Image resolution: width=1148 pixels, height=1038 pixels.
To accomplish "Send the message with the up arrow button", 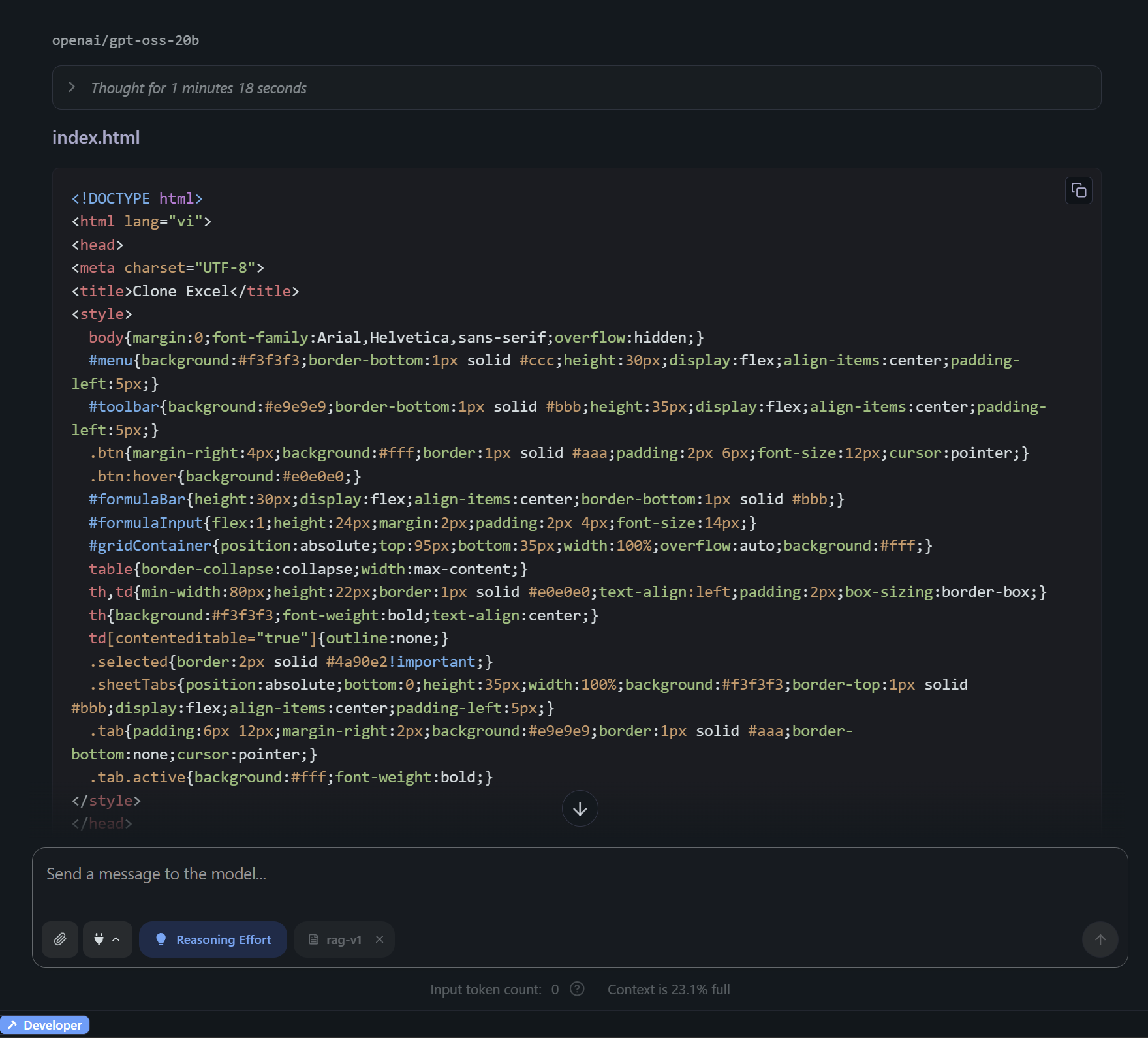I will click(1100, 939).
